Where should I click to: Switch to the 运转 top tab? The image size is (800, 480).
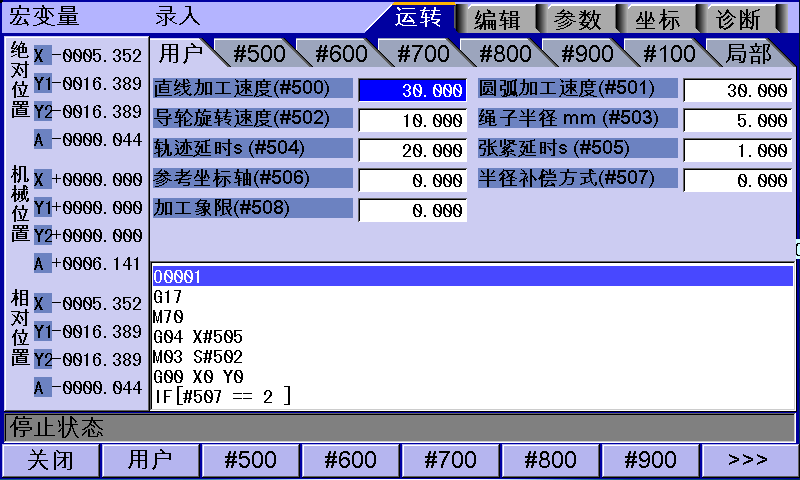pyautogui.click(x=417, y=18)
